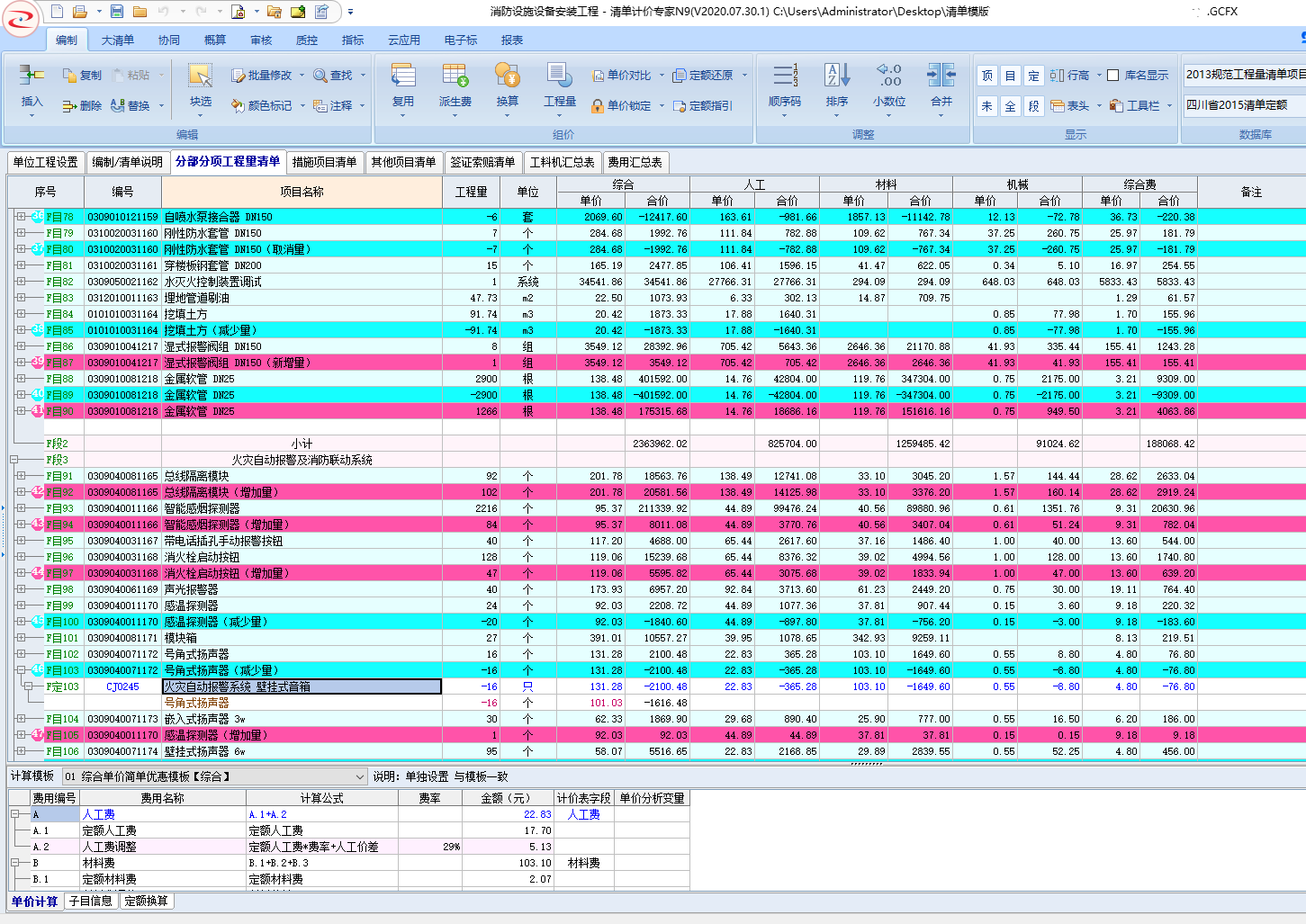Click the 查找 search tool
The image size is (1306, 924).
coord(333,76)
